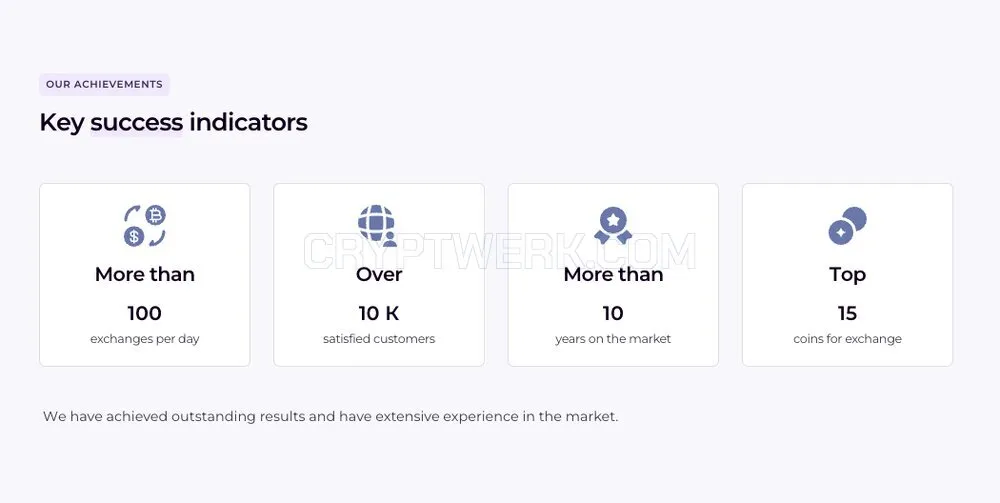Click the Key success indicators heading
1000x503 pixels.
173,122
